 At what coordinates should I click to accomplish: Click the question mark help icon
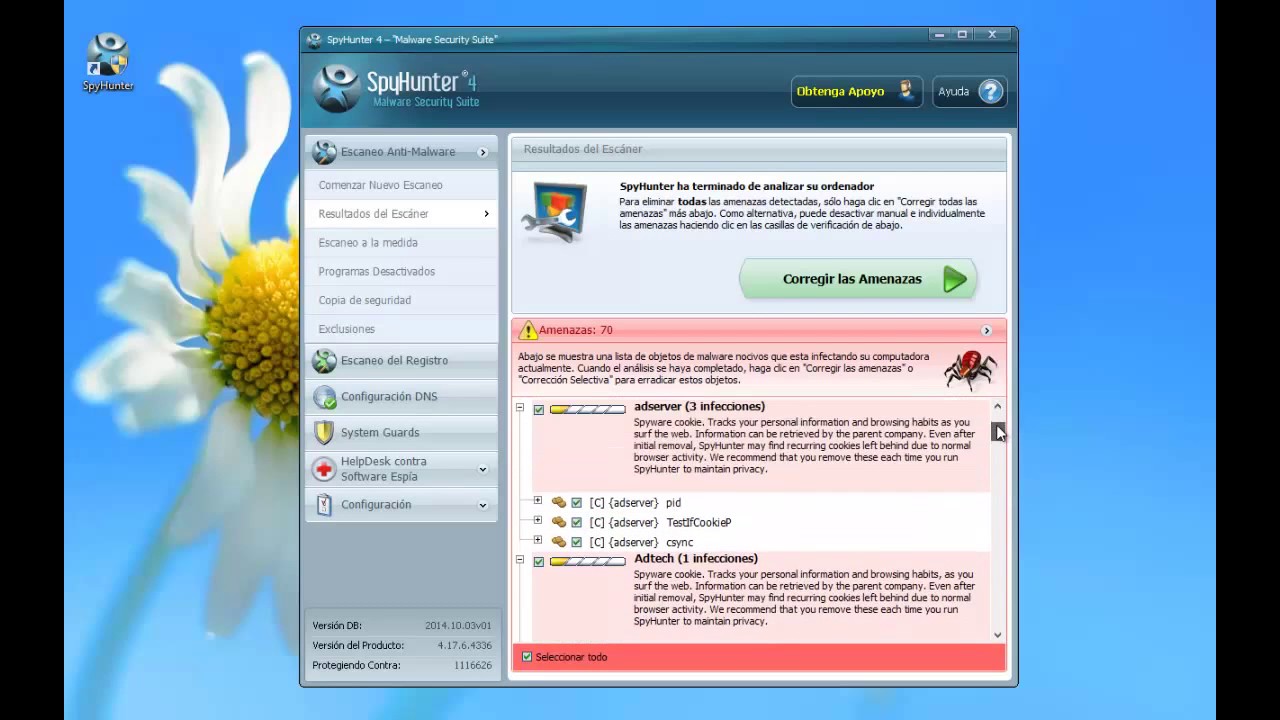990,91
